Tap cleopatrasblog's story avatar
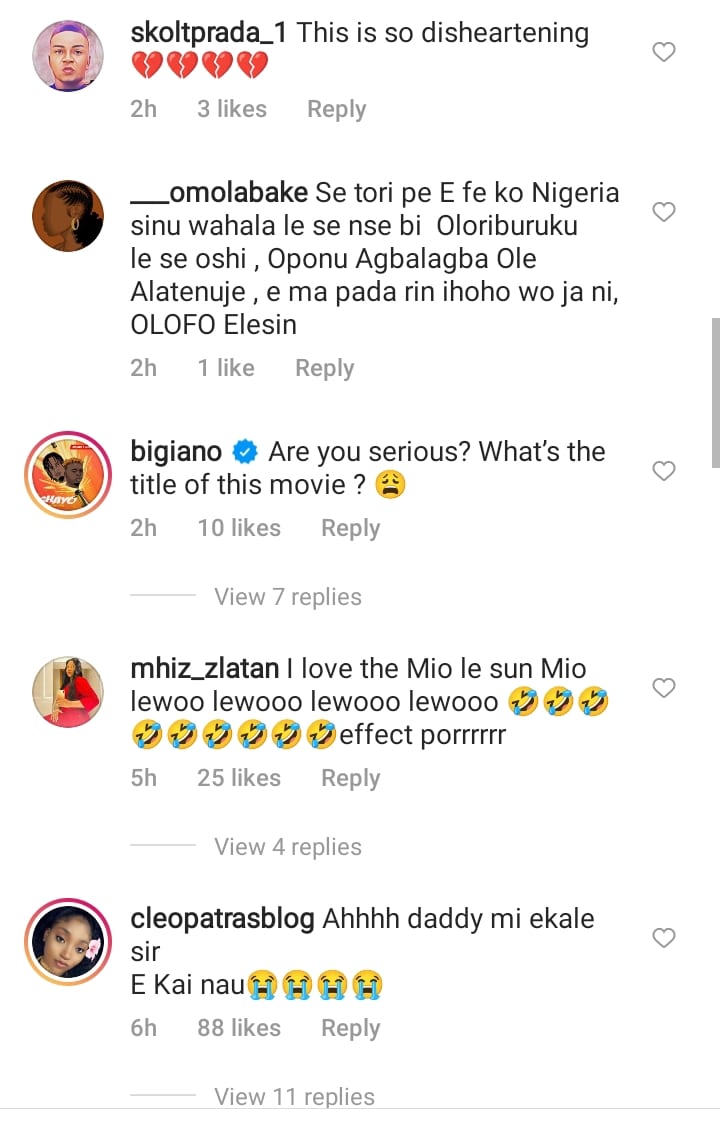This screenshot has height=1127, width=720. pyautogui.click(x=68, y=940)
